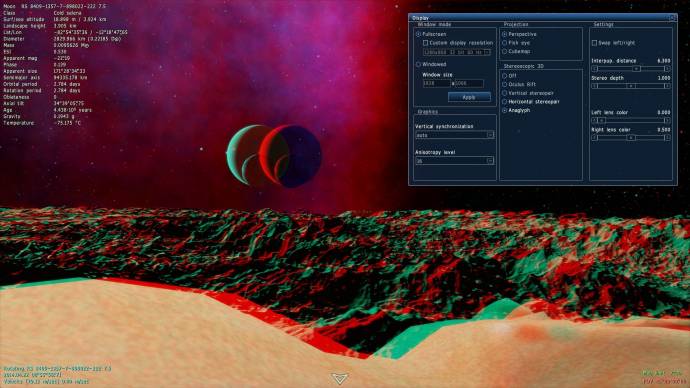Select the Windowed mode radio button
The image size is (690, 388).
click(x=418, y=65)
